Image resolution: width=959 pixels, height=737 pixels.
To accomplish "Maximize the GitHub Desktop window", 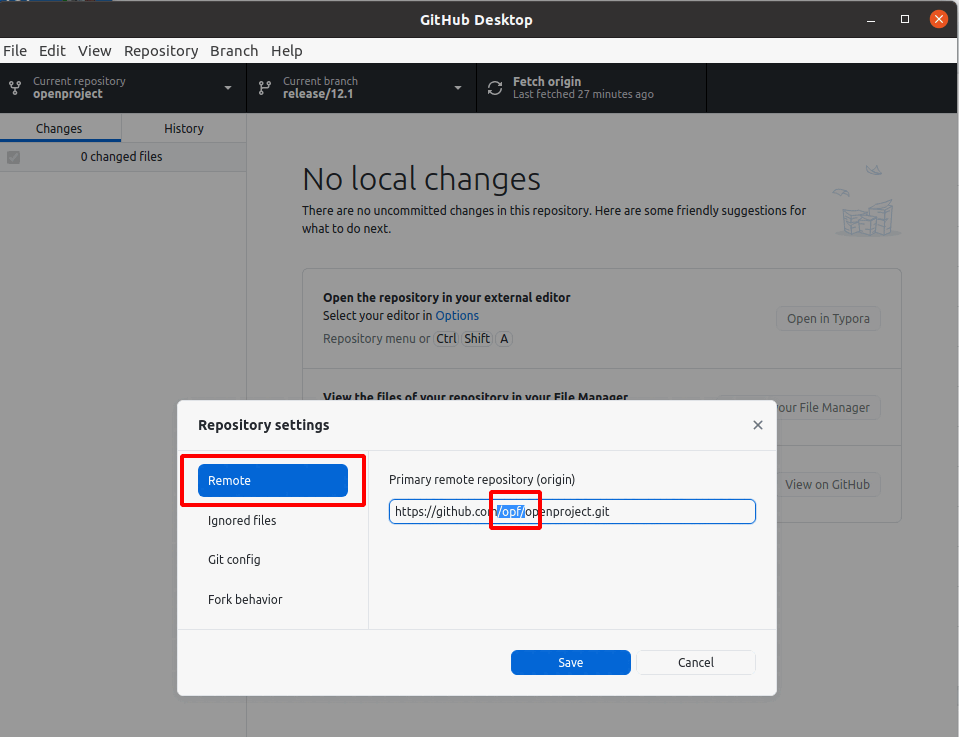I will click(905, 19).
